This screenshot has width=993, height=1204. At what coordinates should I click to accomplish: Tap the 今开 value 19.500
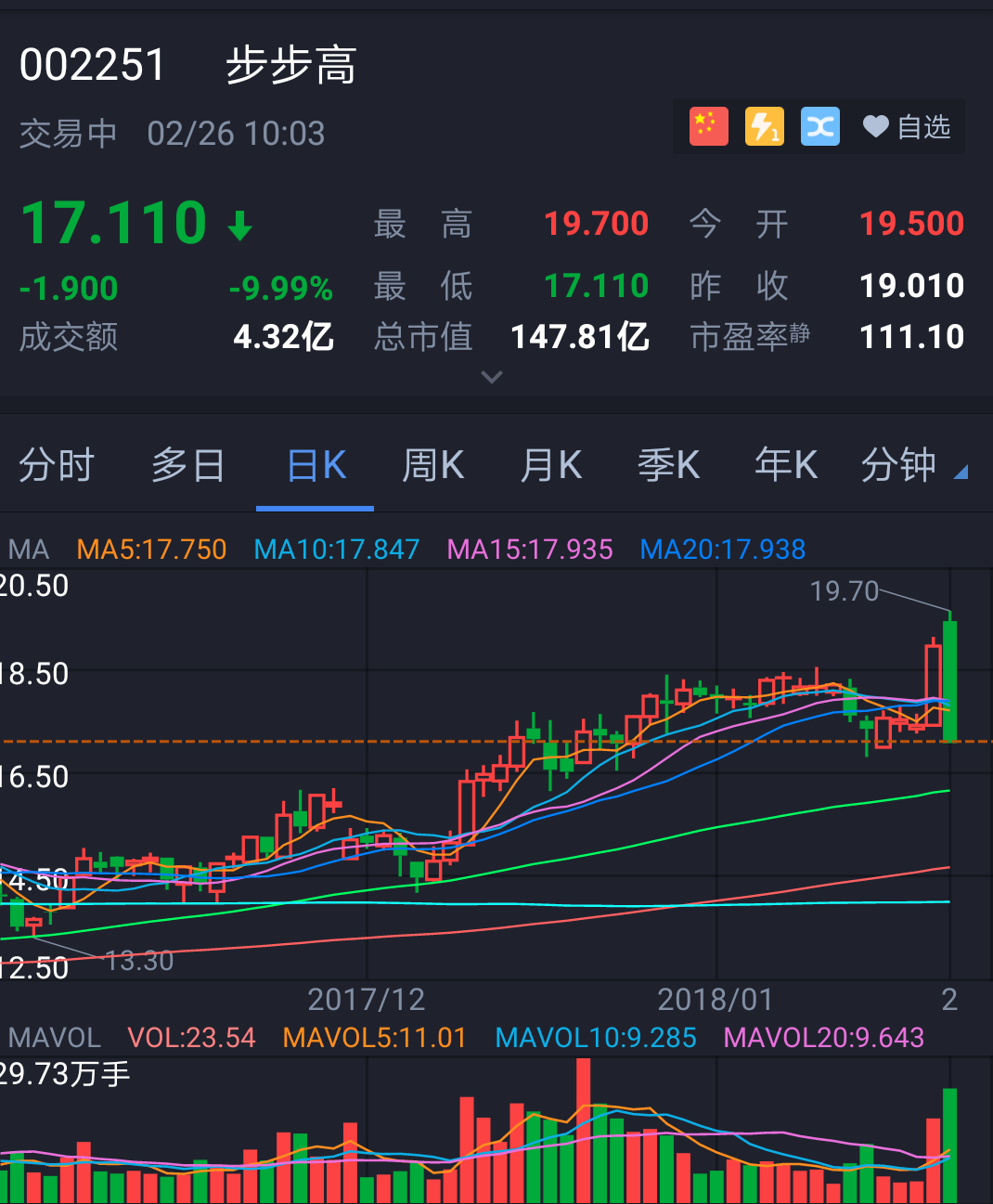pyautogui.click(x=911, y=224)
